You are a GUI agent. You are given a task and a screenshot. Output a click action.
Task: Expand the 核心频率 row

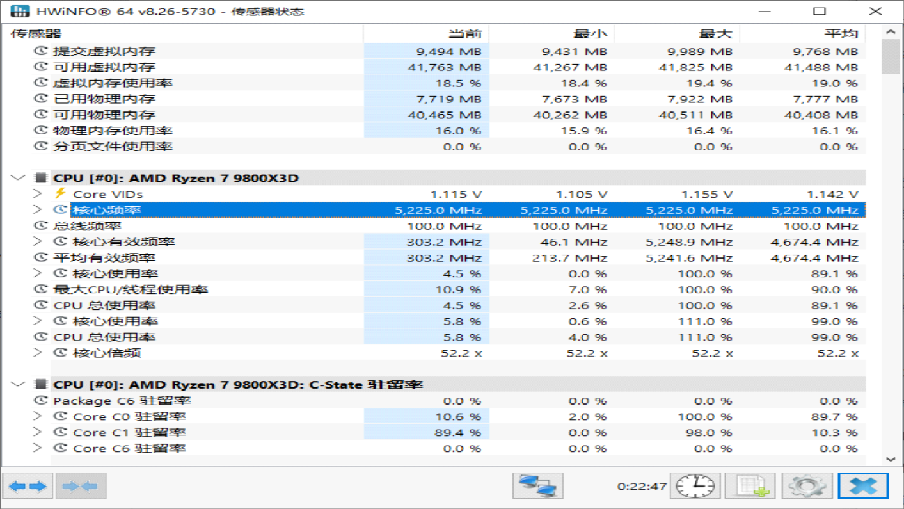coord(37,210)
